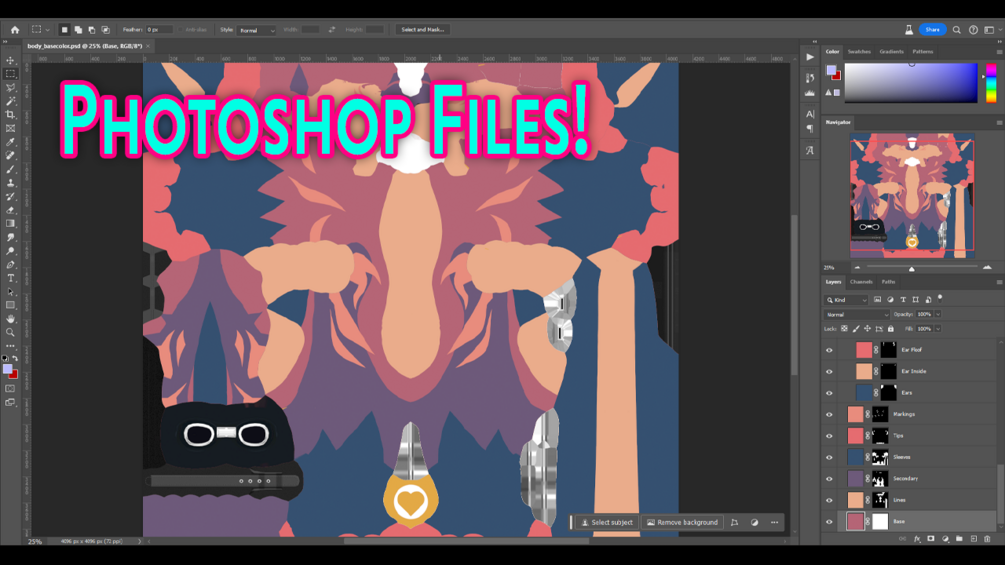Open the blend mode Normal dropdown
Screen dimensions: 1005x565
click(x=857, y=315)
